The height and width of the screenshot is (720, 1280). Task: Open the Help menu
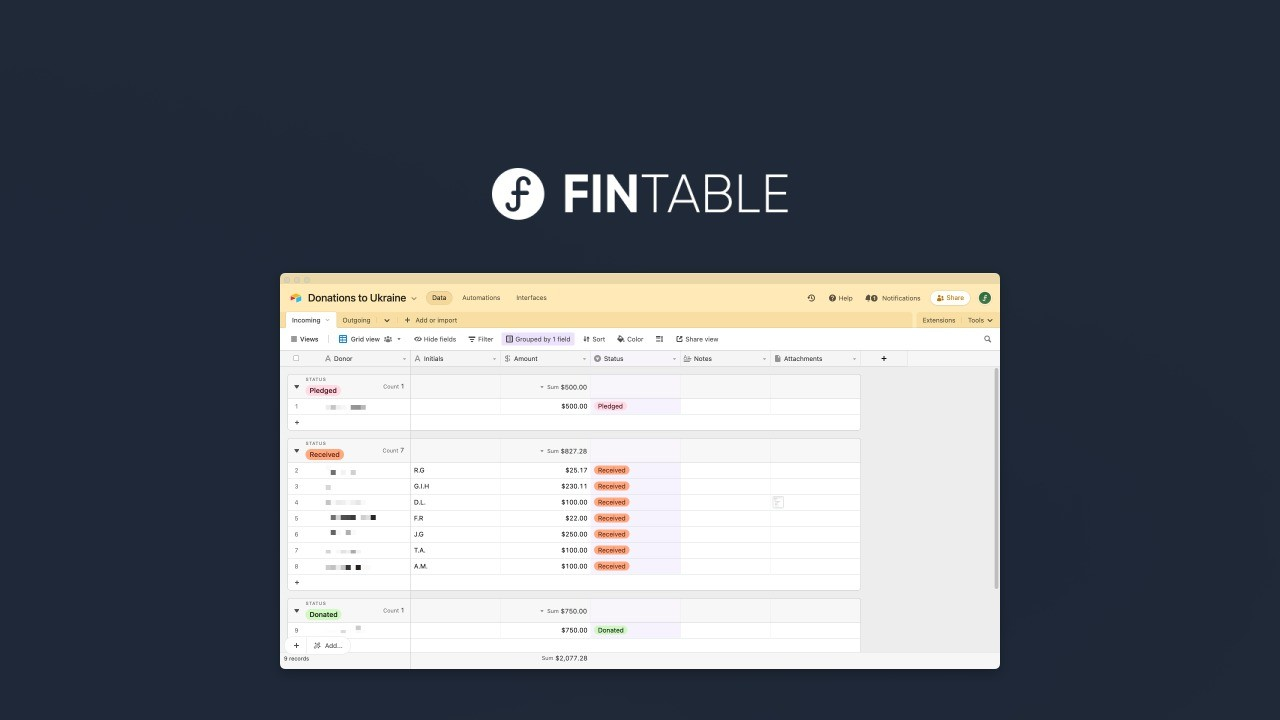coord(840,298)
